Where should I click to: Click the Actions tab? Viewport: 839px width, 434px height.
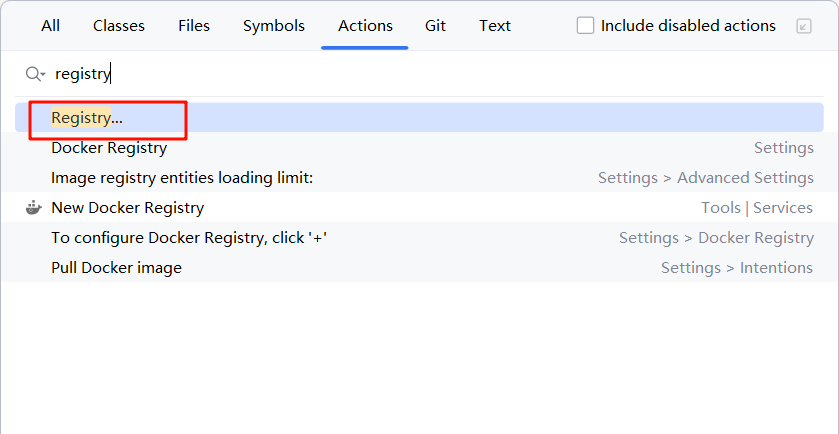pos(365,26)
